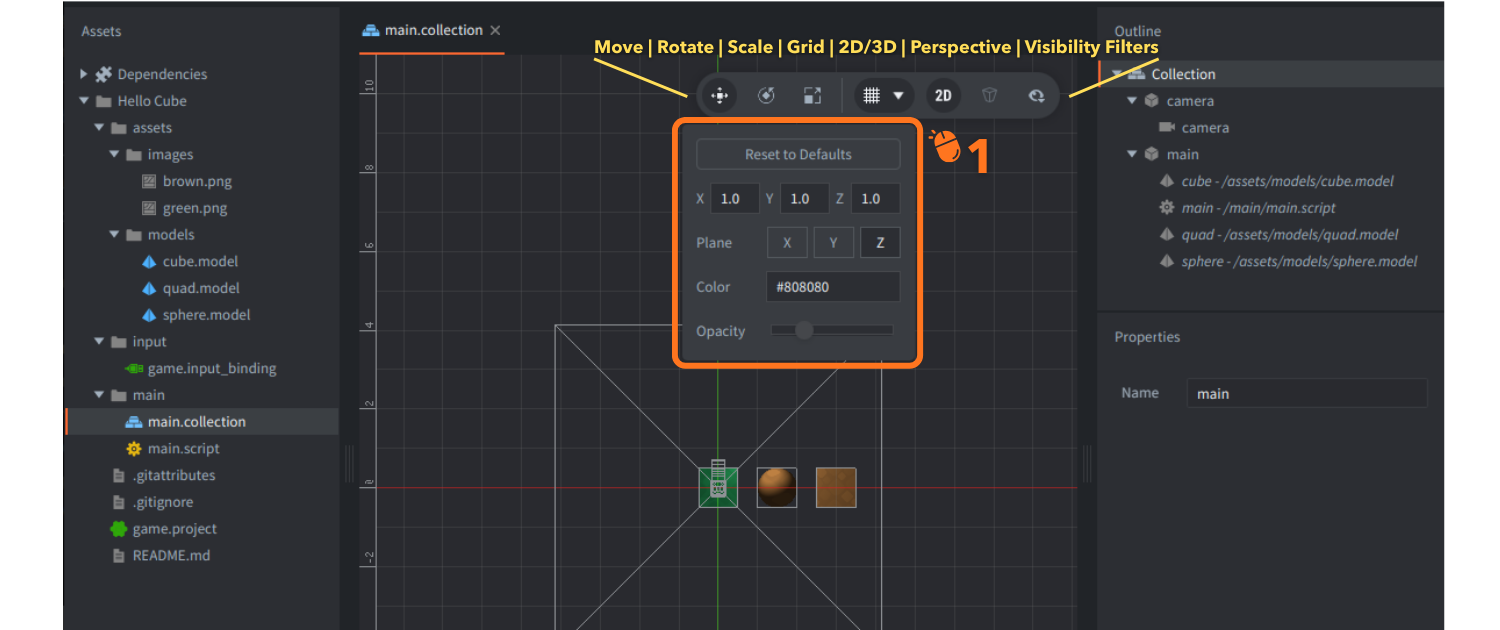Click Reset to Defaults in grid settings
The image size is (1500, 630).
click(x=798, y=154)
